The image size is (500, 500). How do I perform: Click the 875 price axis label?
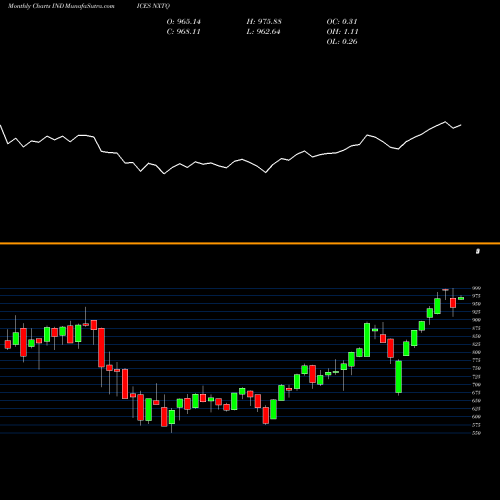476,328
